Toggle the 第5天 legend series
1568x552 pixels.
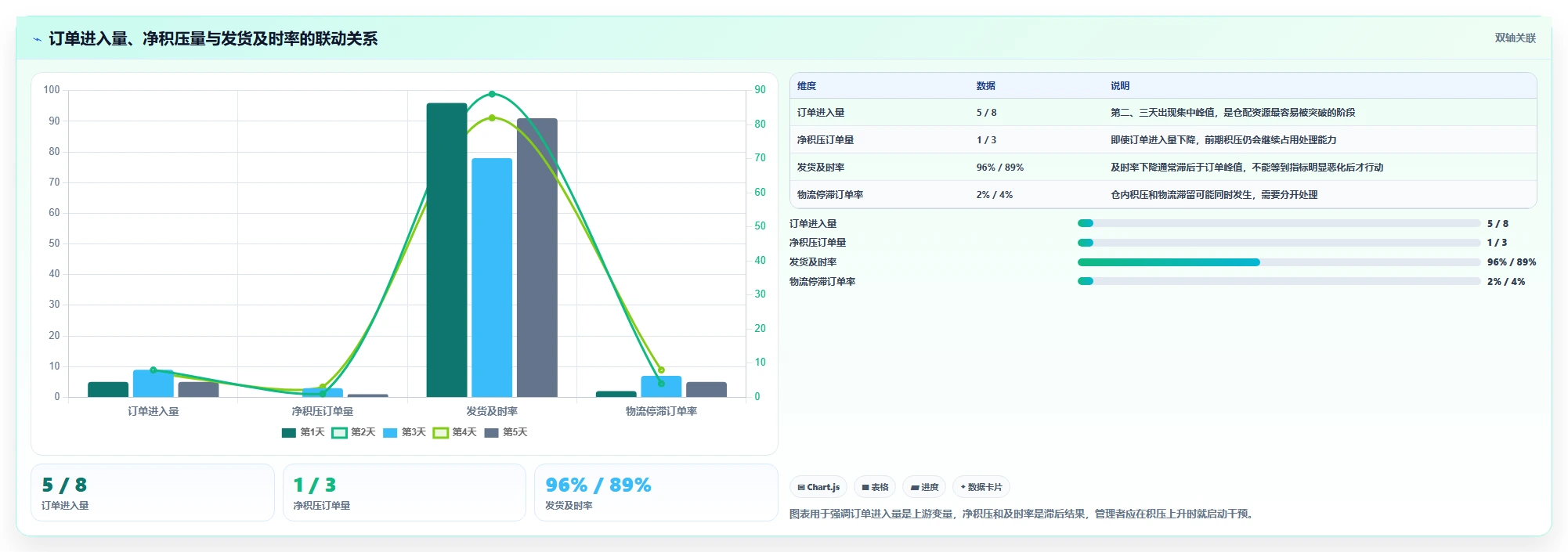tap(506, 432)
